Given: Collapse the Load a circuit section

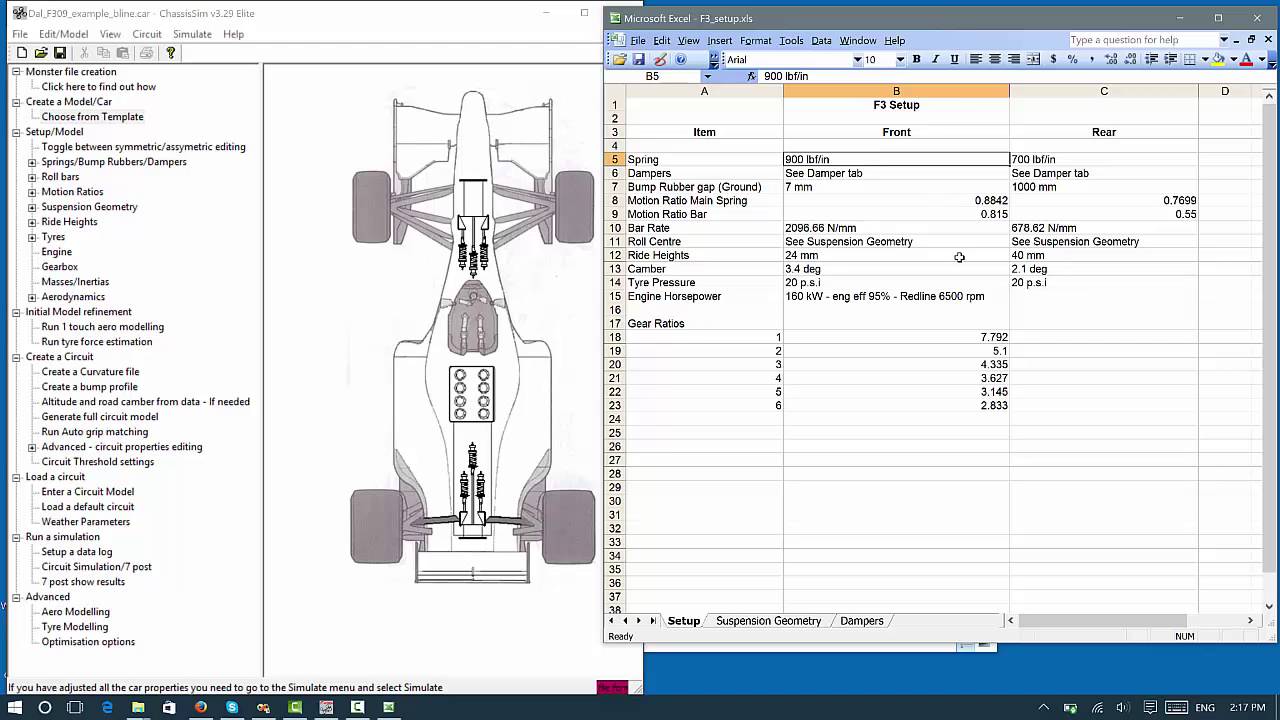Looking at the screenshot, I should click(x=16, y=477).
